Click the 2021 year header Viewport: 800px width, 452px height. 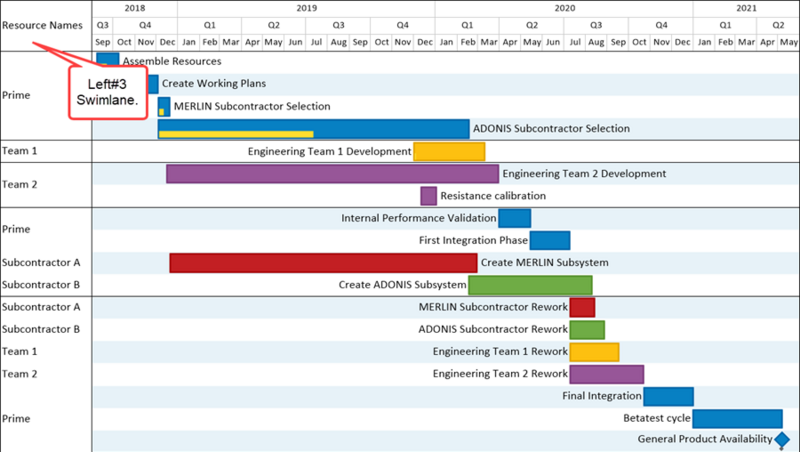(x=746, y=8)
